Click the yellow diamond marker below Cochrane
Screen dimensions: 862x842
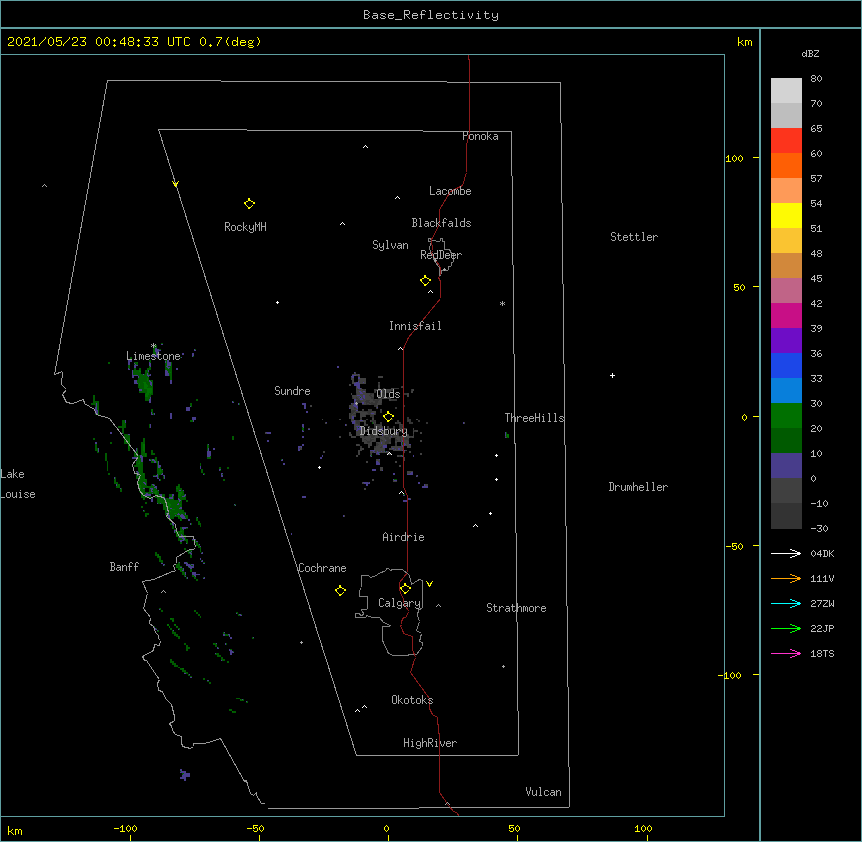tap(340, 591)
